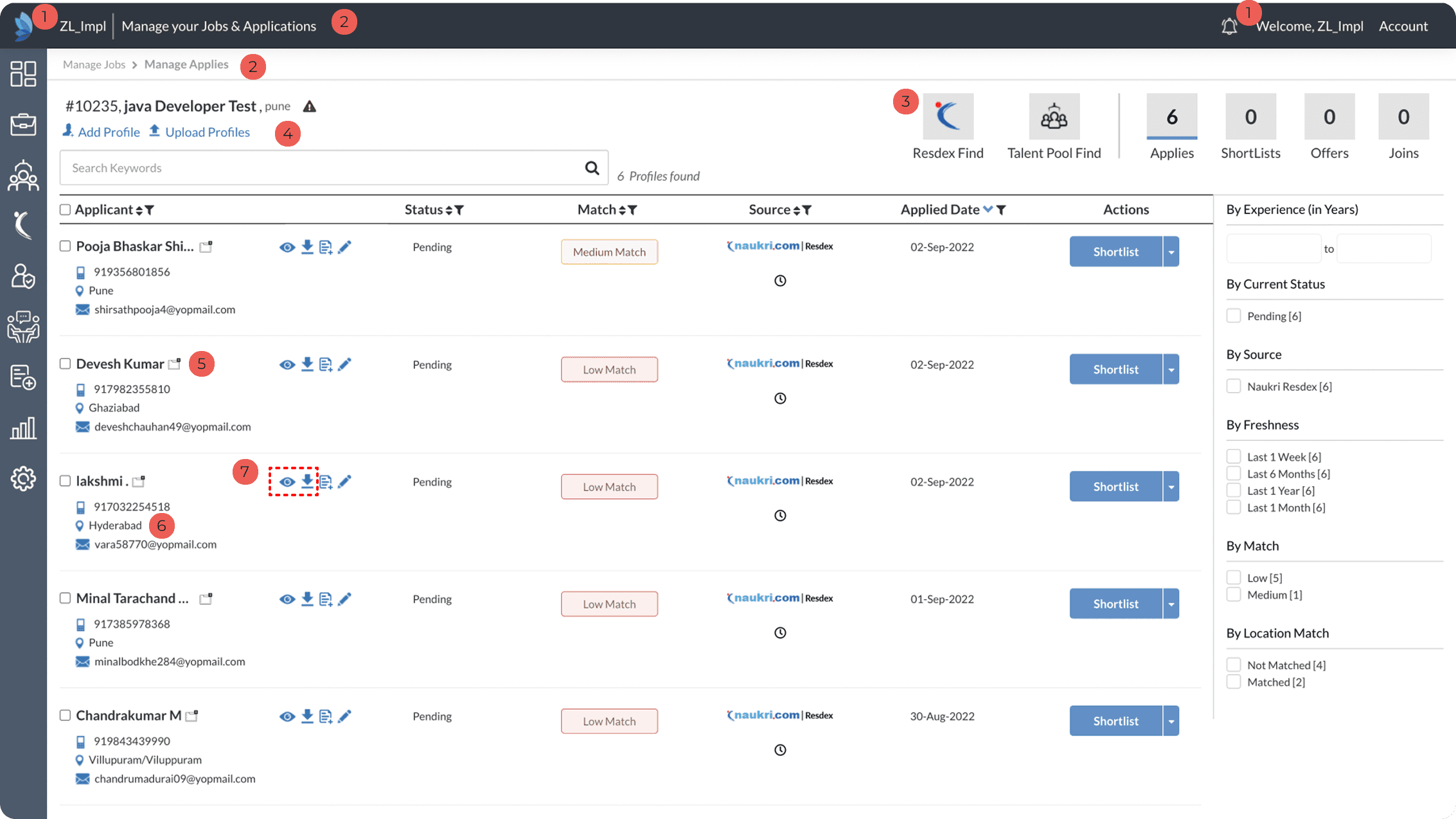Expand Shortlist dropdown arrow for Pooja Bhaskar
Image resolution: width=1456 pixels, height=819 pixels.
point(1171,252)
